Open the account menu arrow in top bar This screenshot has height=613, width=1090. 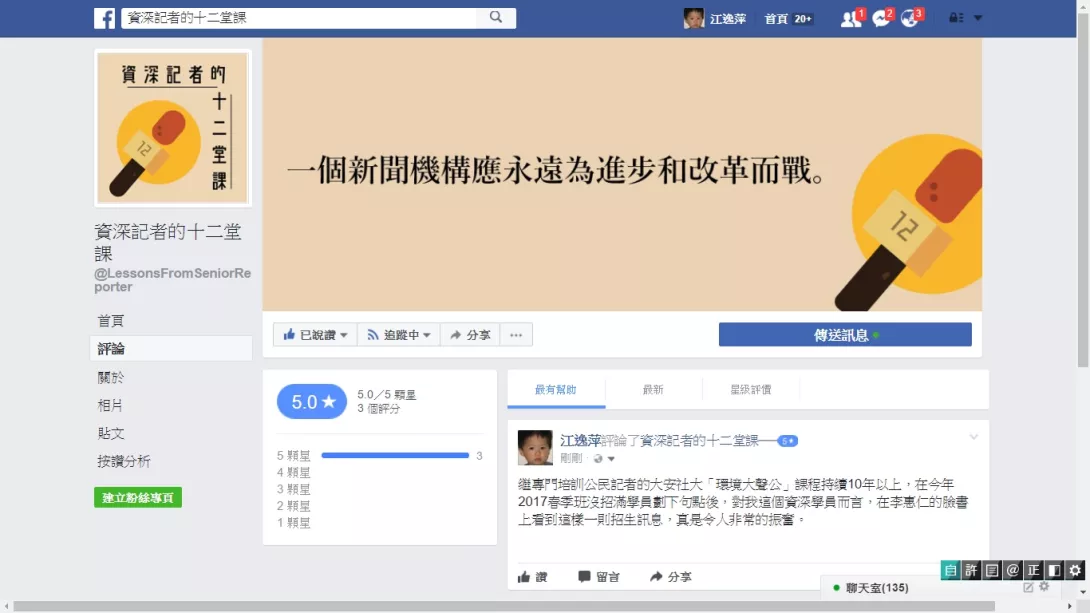tap(978, 17)
